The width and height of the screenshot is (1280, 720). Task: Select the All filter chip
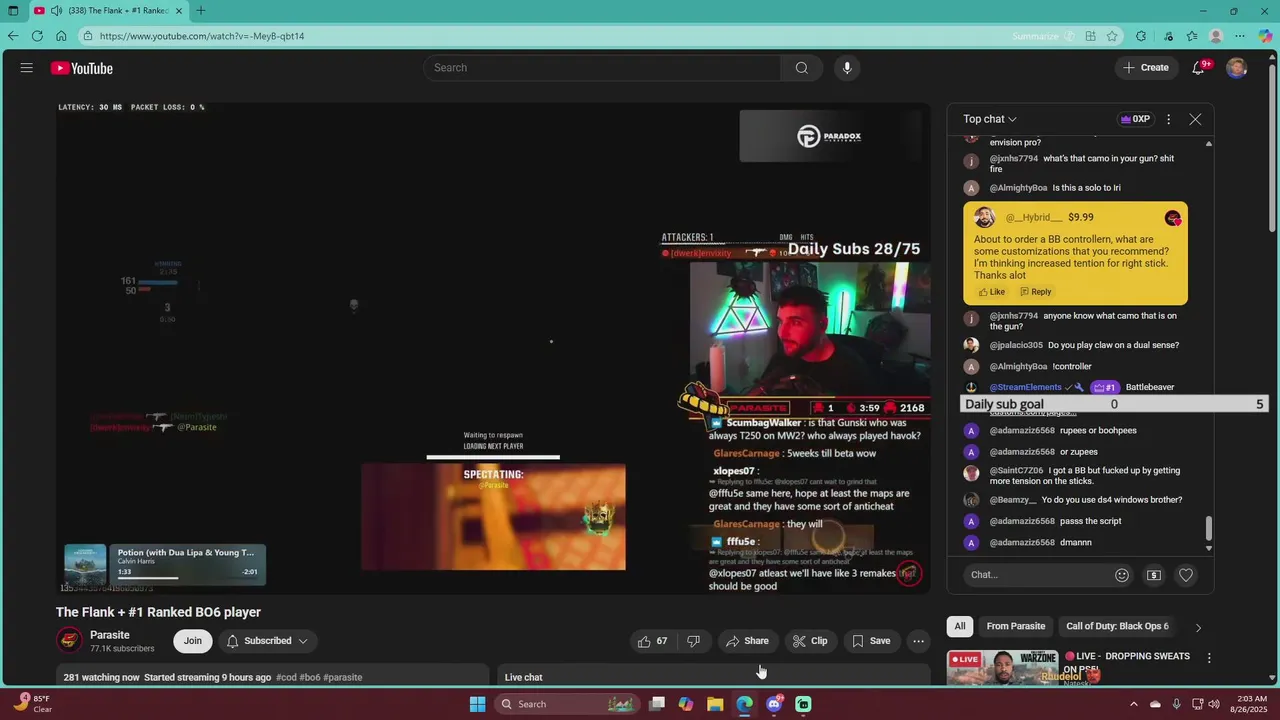[x=960, y=626]
